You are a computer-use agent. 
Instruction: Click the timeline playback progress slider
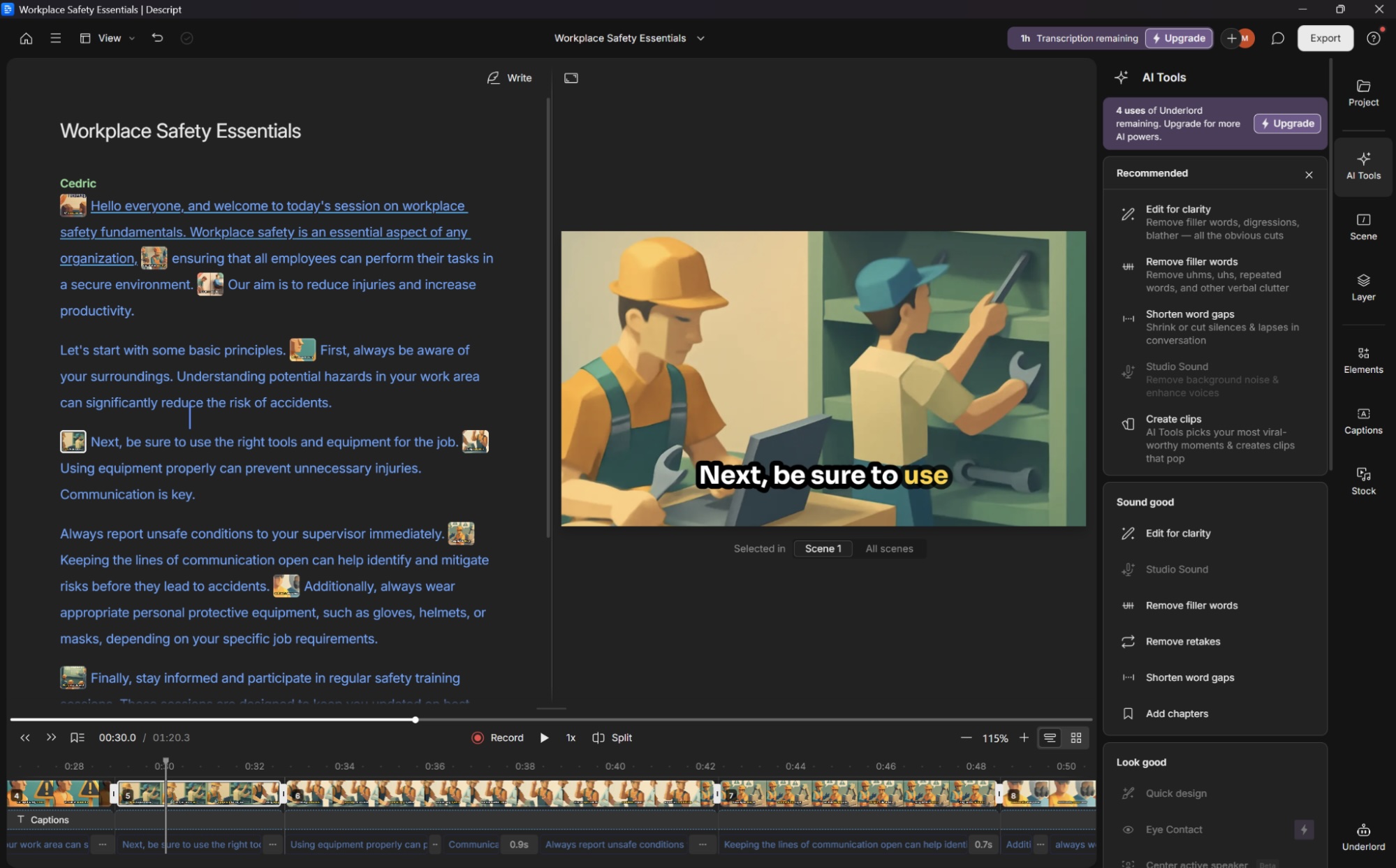pyautogui.click(x=416, y=719)
